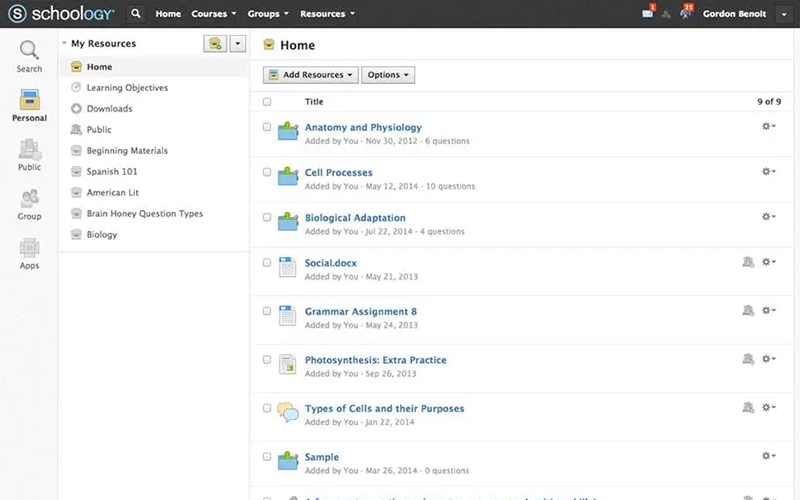
Task: Select the Spanish 101 collection
Action: [112, 171]
